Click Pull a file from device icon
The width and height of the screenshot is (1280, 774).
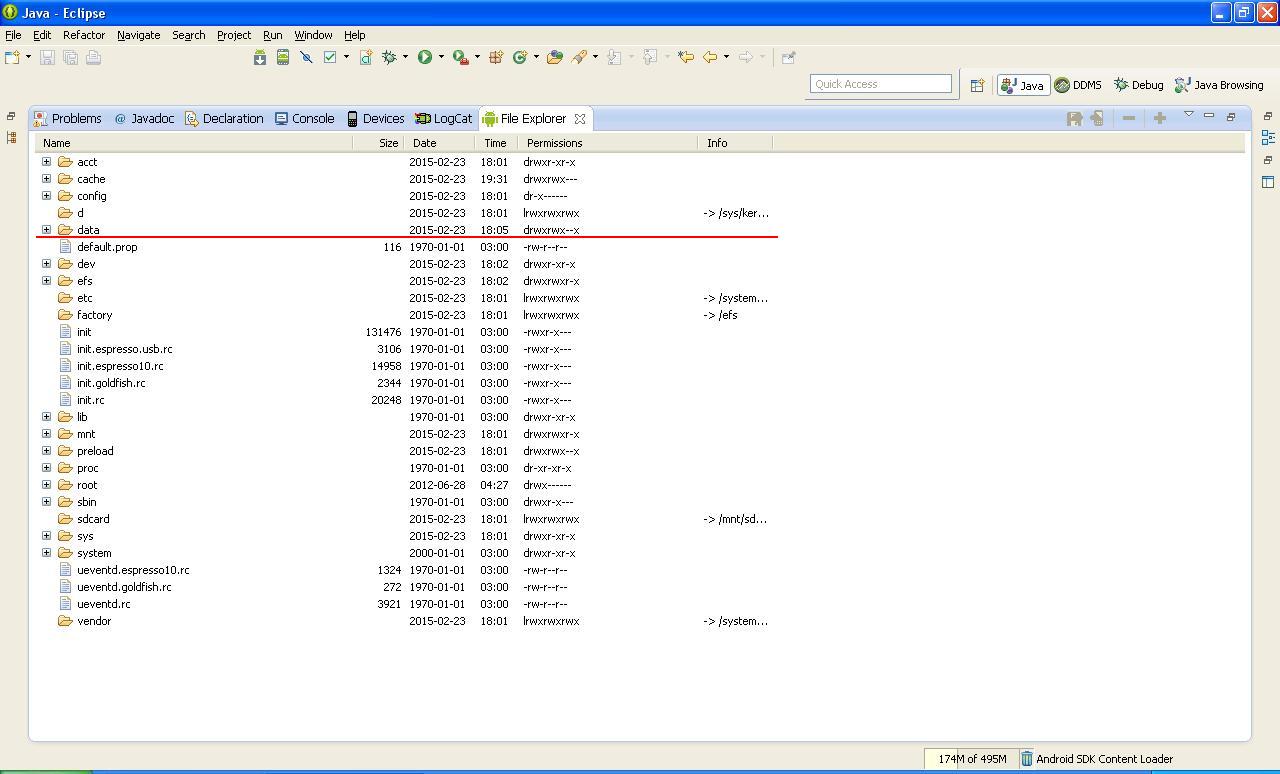(x=1074, y=118)
